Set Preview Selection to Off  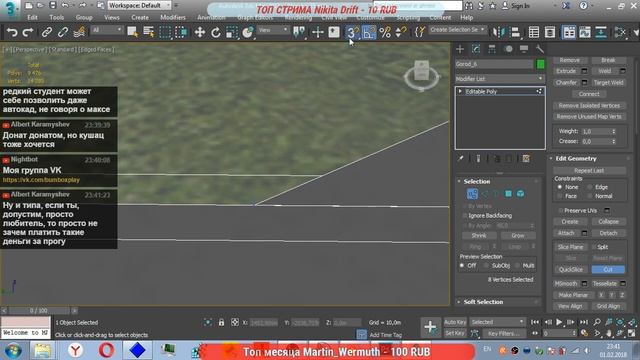point(462,265)
